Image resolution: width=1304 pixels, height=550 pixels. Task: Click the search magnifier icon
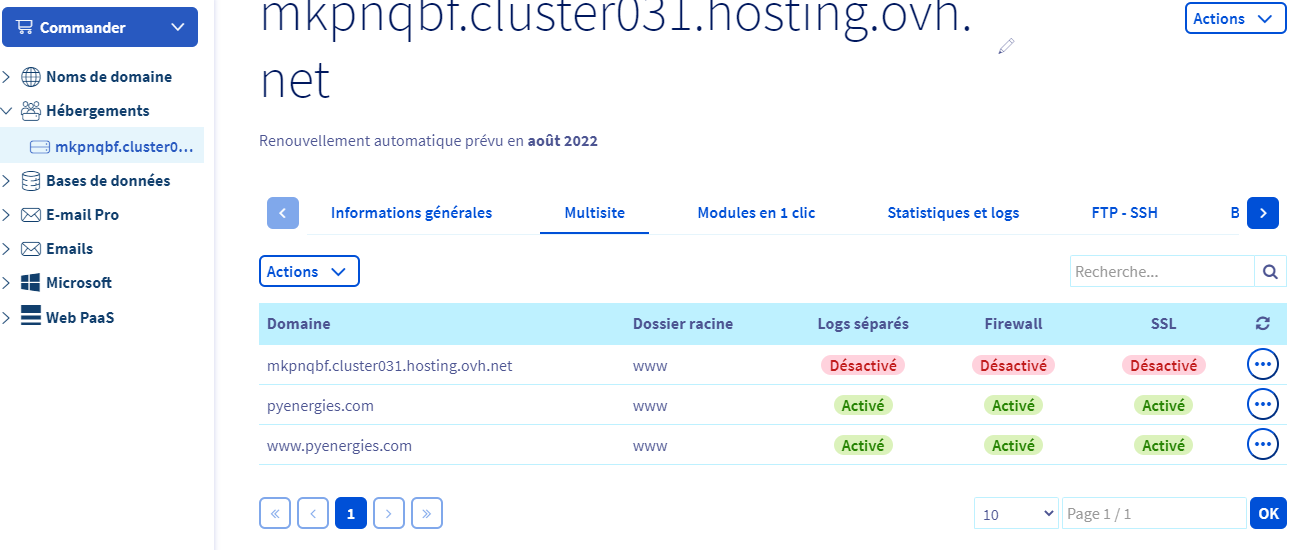pos(1270,271)
